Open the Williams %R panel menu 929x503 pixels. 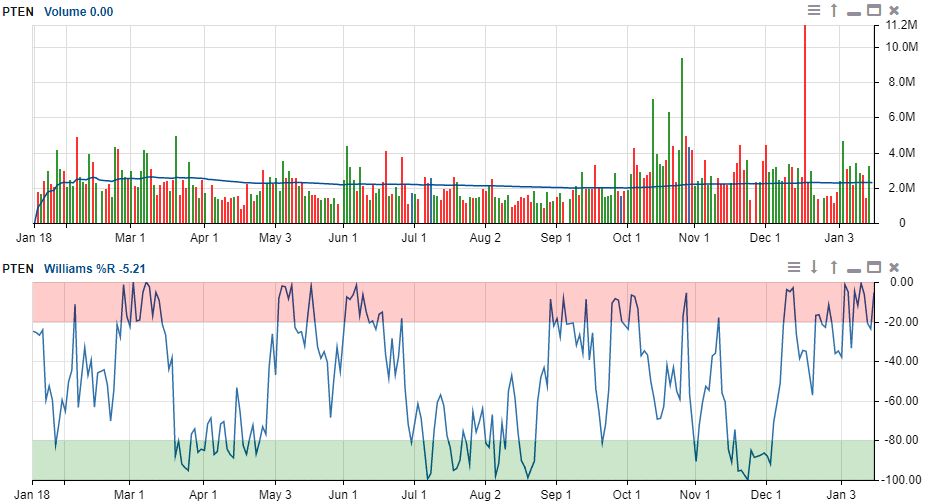794,267
